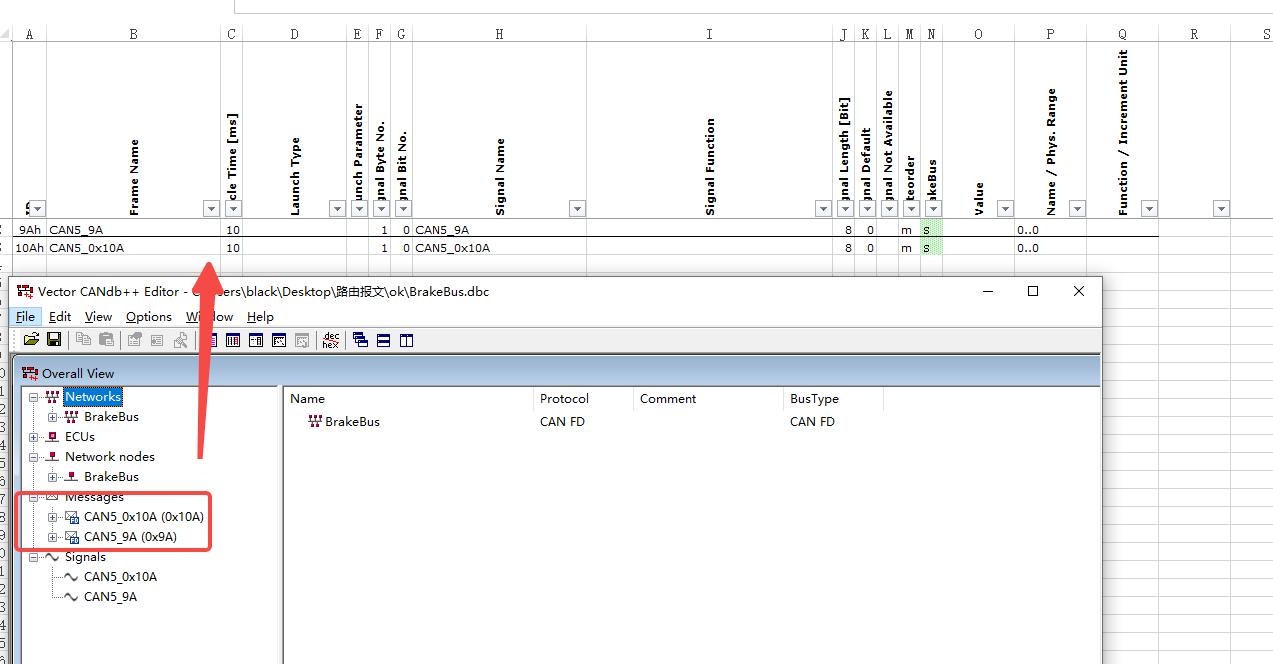Screen dimensions: 1273x664
Task: Click the Overall View window title icon
Action: point(30,373)
